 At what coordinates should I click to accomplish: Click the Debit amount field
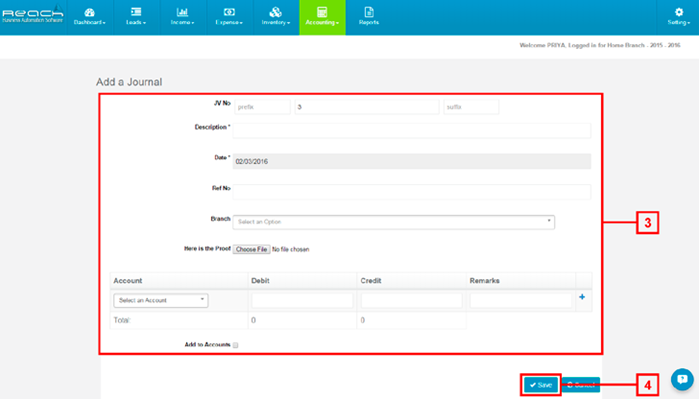302,300
